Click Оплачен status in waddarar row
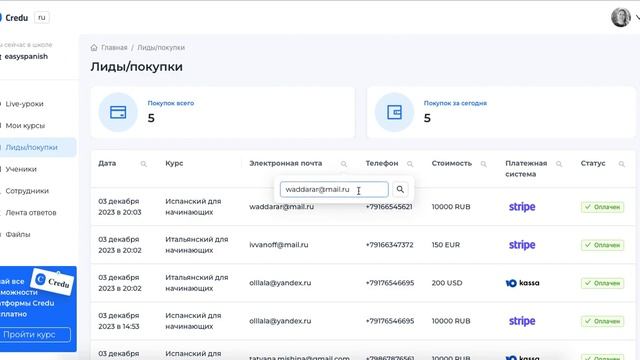Viewport: 640px width, 360px height. click(x=602, y=207)
